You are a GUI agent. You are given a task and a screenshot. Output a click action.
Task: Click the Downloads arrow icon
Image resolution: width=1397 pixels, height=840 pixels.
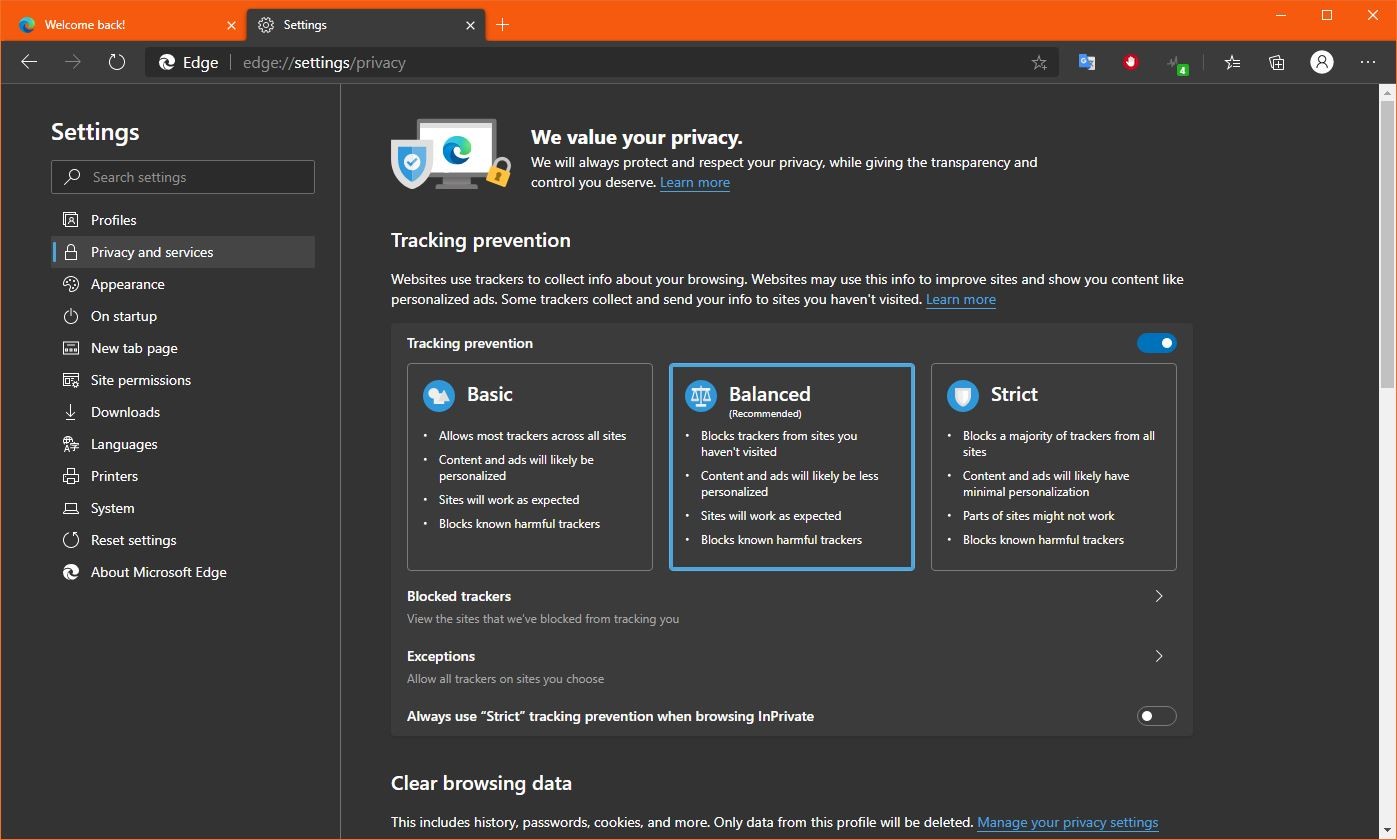point(70,412)
